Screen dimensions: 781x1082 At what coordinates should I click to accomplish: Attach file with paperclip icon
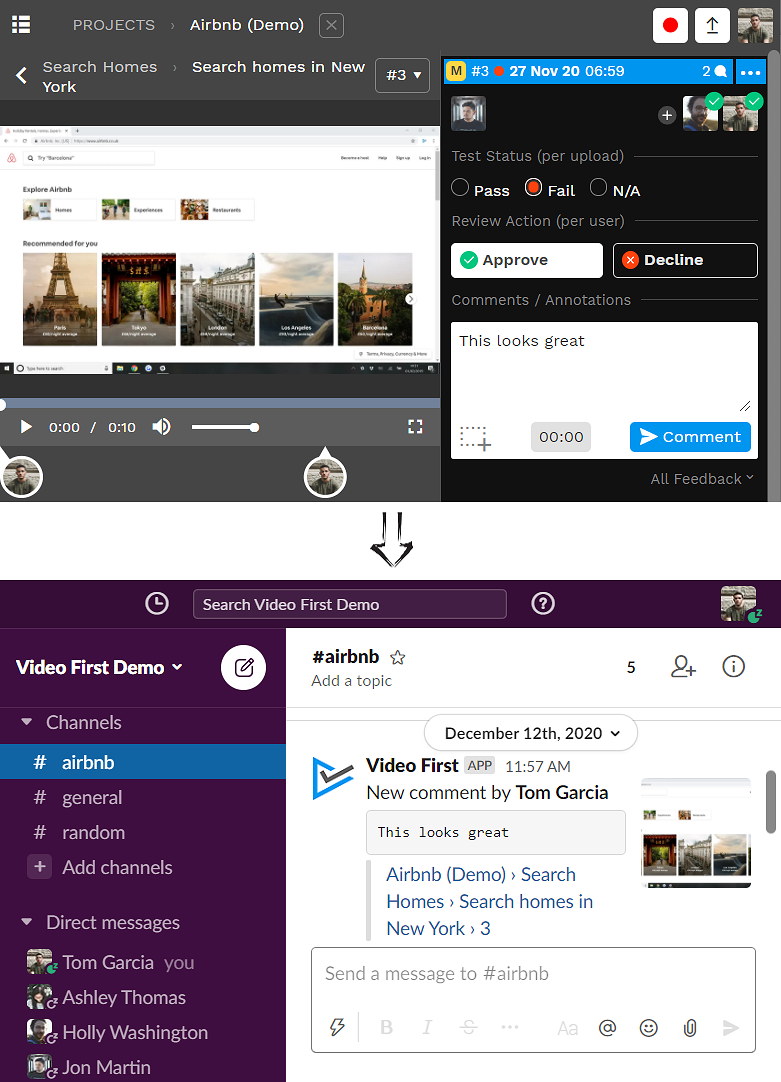point(689,1028)
